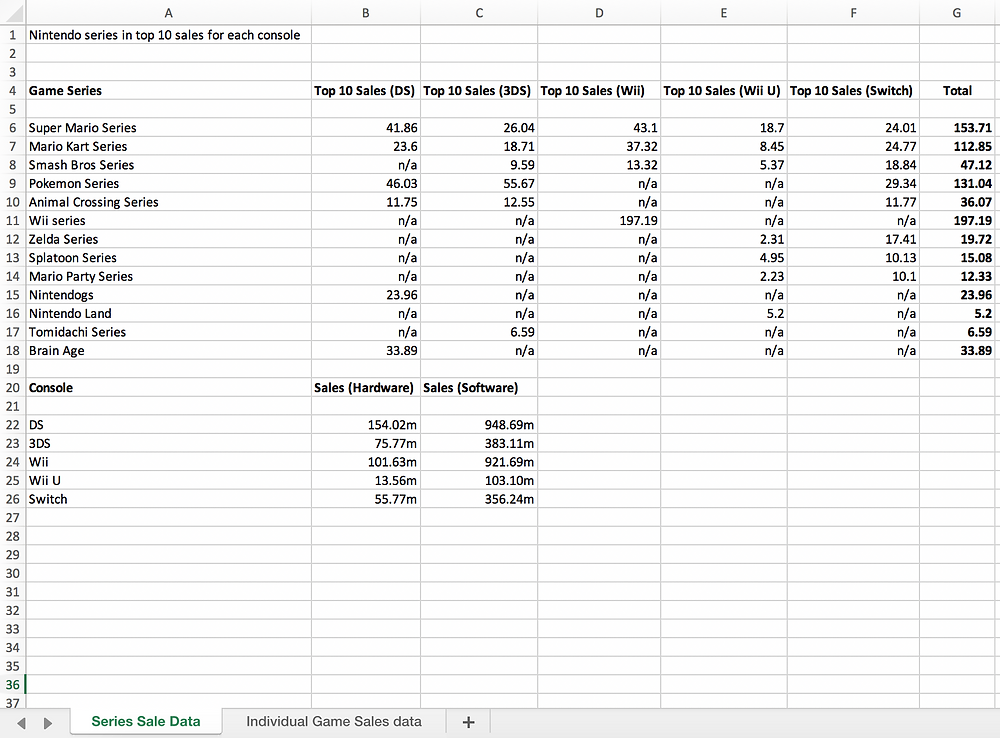Image resolution: width=1000 pixels, height=738 pixels.
Task: Select column B header
Action: (x=365, y=13)
